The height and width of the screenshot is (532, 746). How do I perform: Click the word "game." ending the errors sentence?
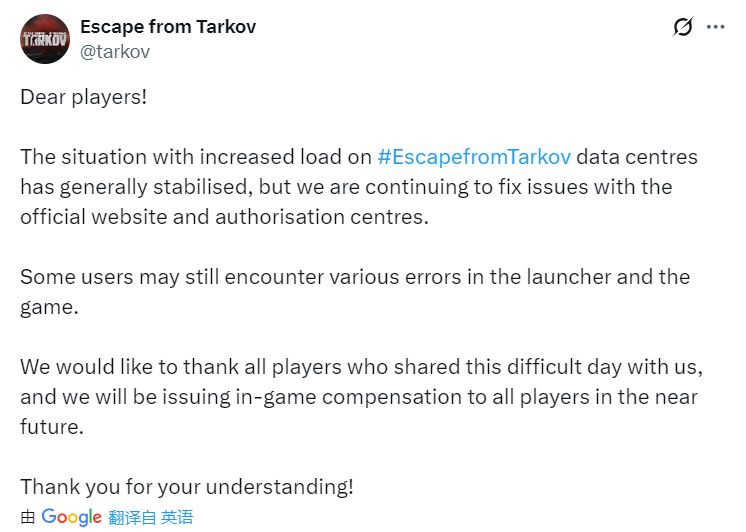pyautogui.click(x=49, y=307)
